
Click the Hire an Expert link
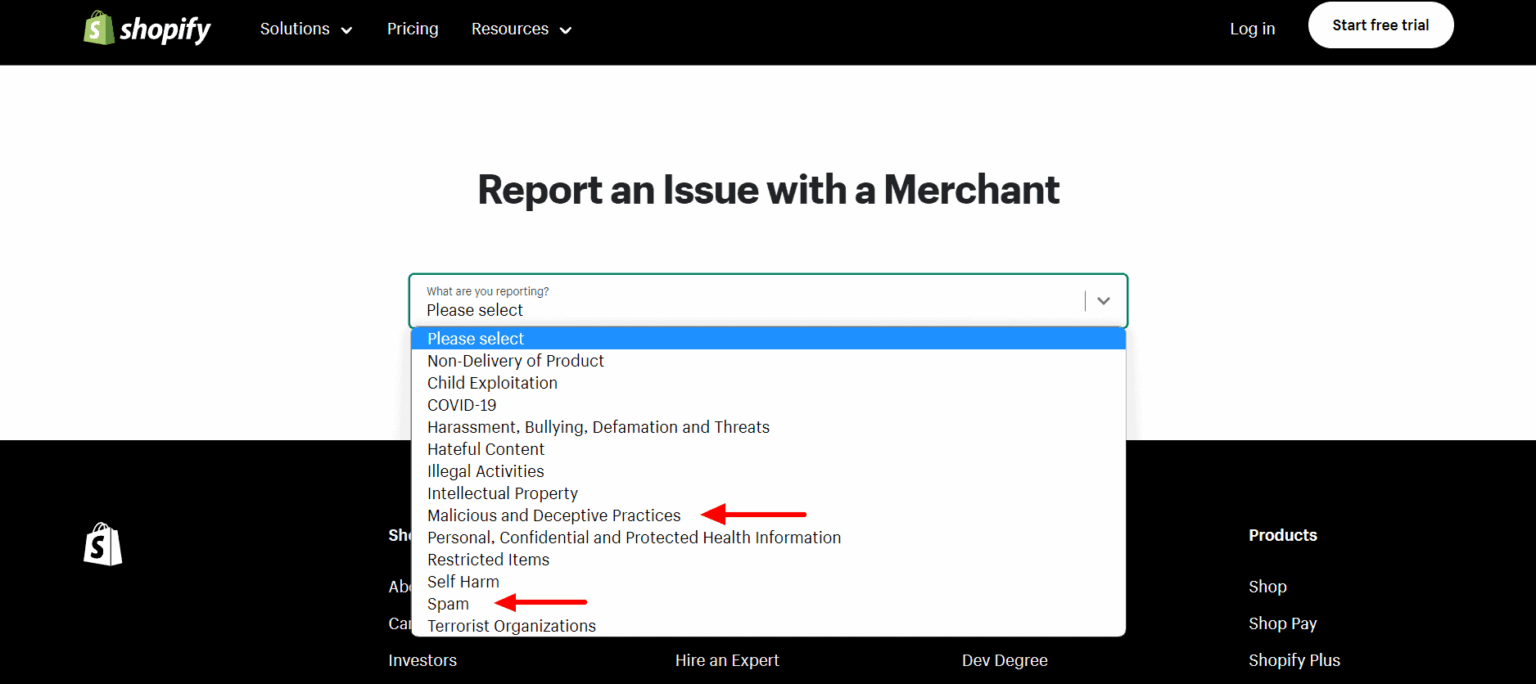coord(727,660)
